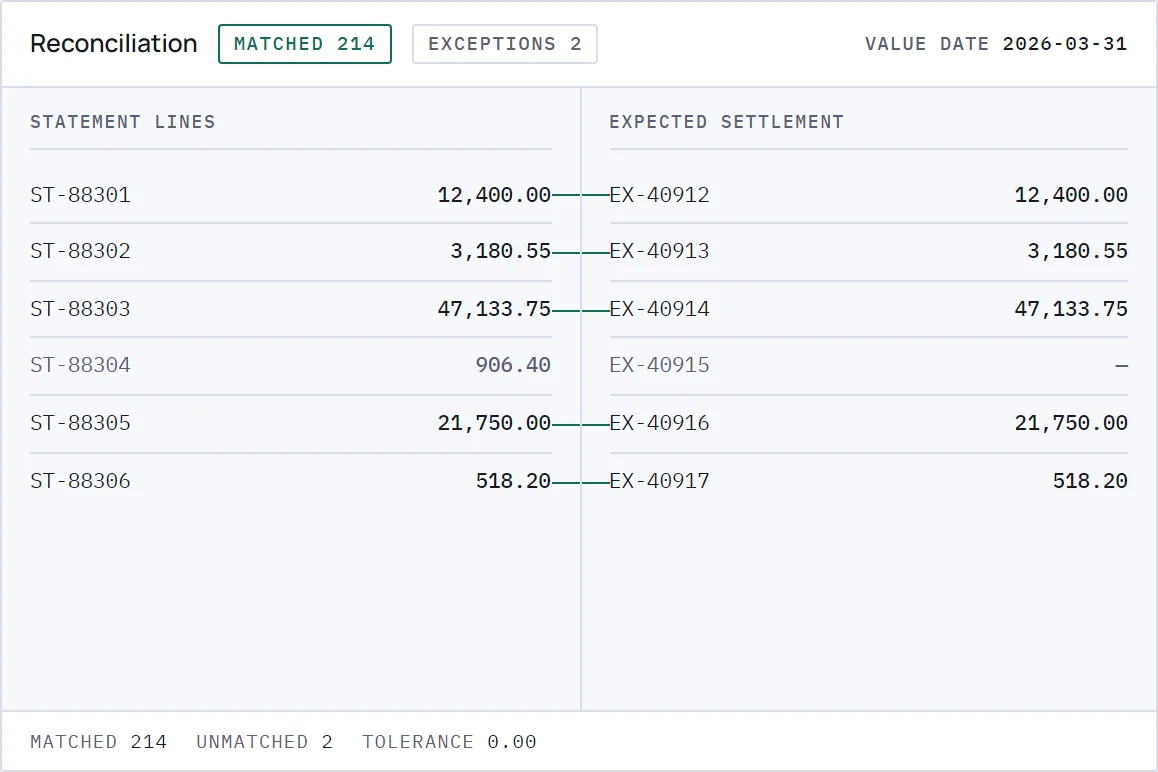Click the match link between ST-88301 and EX-40912
The height and width of the screenshot is (772, 1158).
(x=580, y=195)
